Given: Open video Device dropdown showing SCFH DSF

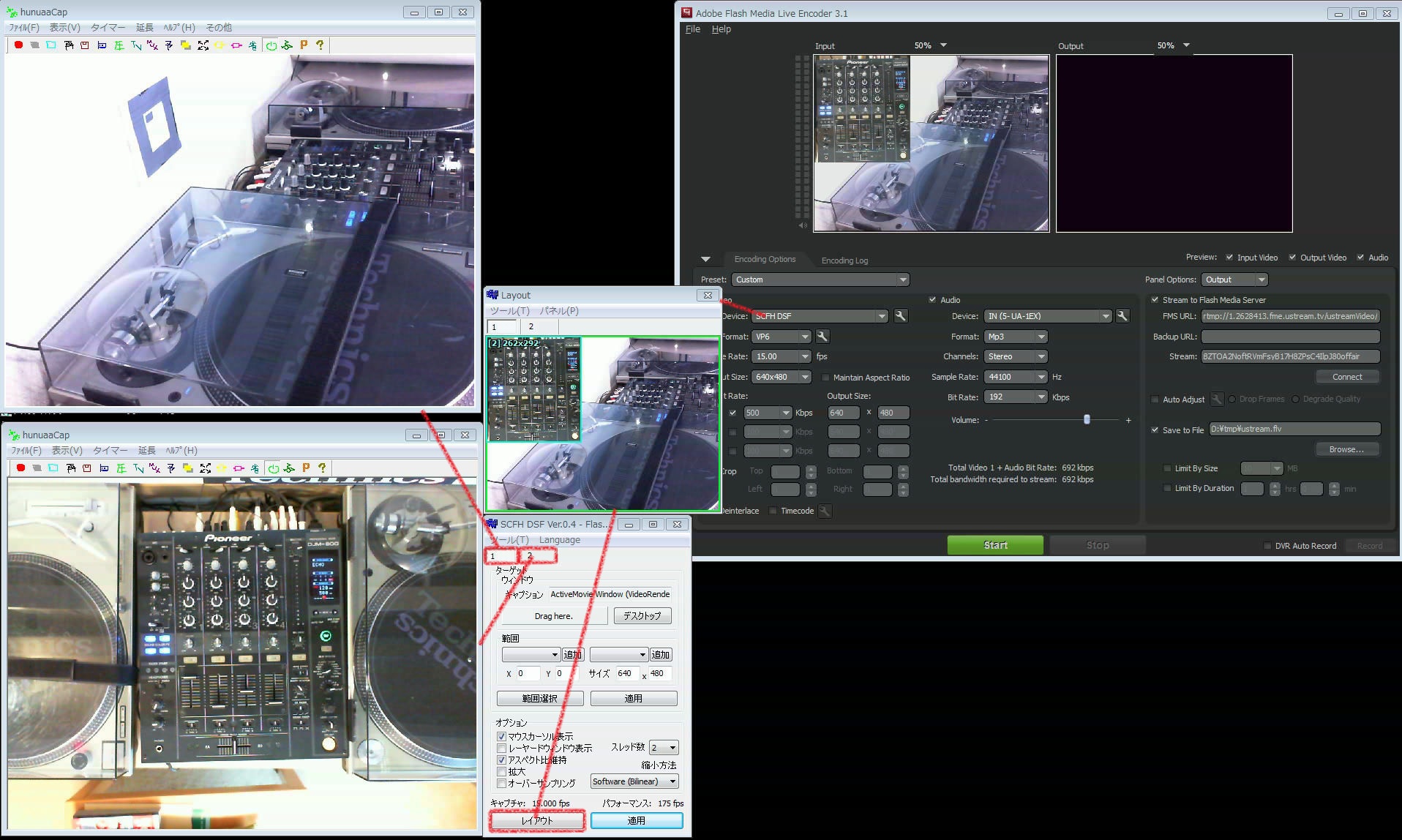Looking at the screenshot, I should pos(820,316).
